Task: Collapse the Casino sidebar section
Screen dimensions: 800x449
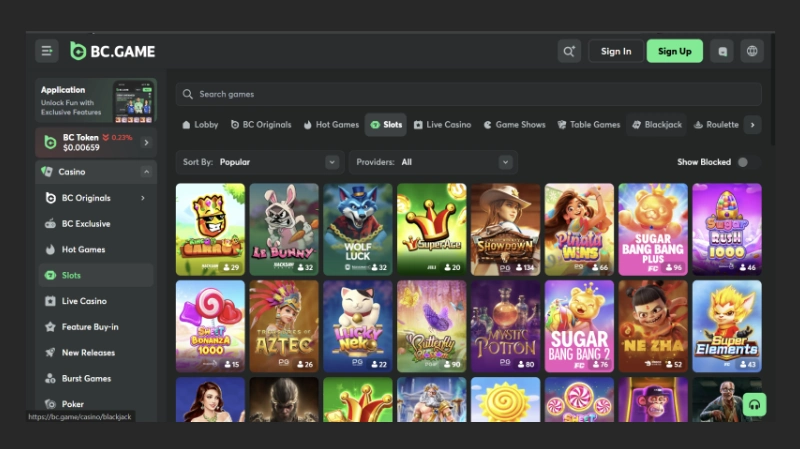Action: tap(146, 172)
